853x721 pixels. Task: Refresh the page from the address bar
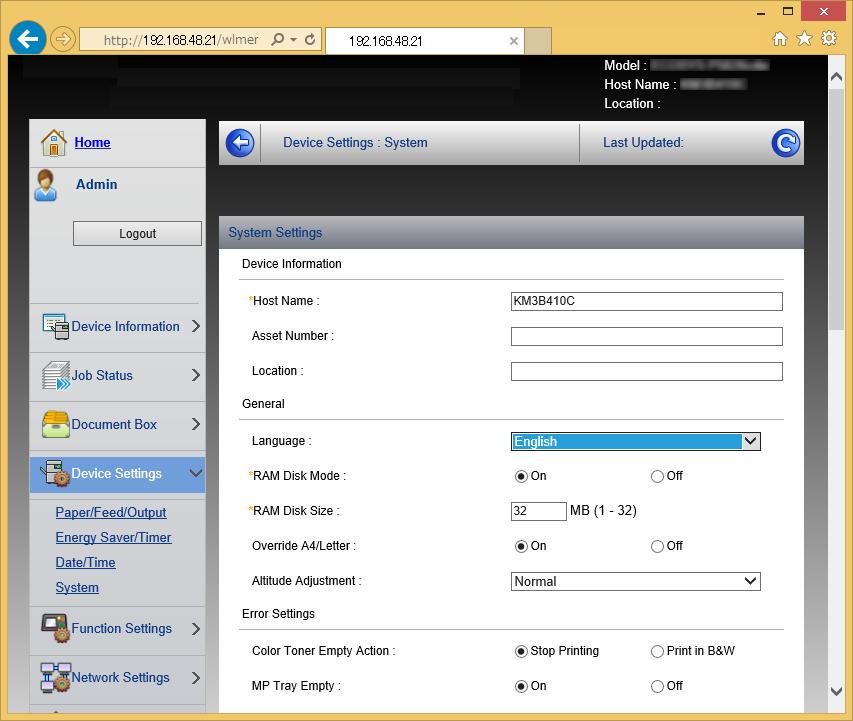[310, 39]
